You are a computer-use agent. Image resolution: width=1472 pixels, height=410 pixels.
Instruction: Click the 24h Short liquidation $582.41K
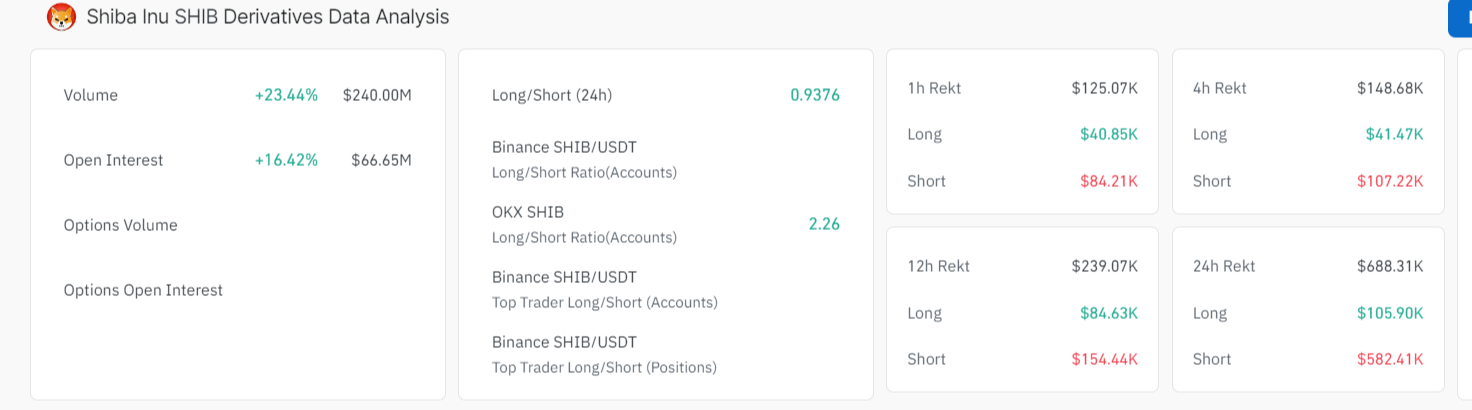click(x=1390, y=359)
